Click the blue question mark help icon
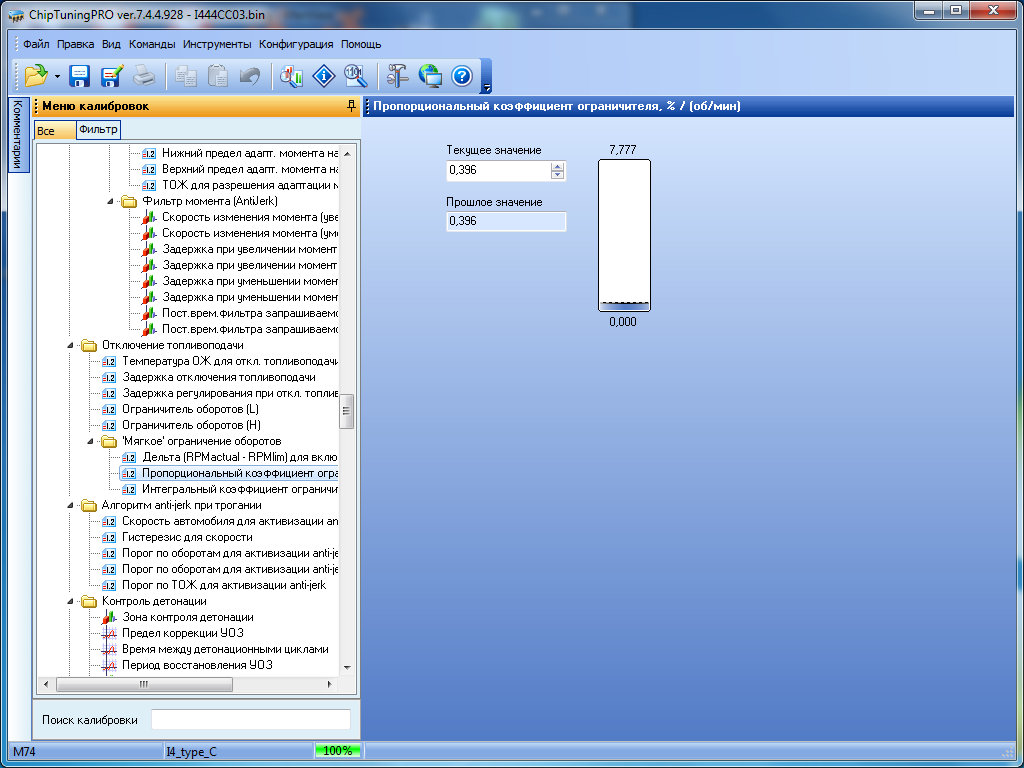Viewport: 1024px width, 768px height. (461, 75)
